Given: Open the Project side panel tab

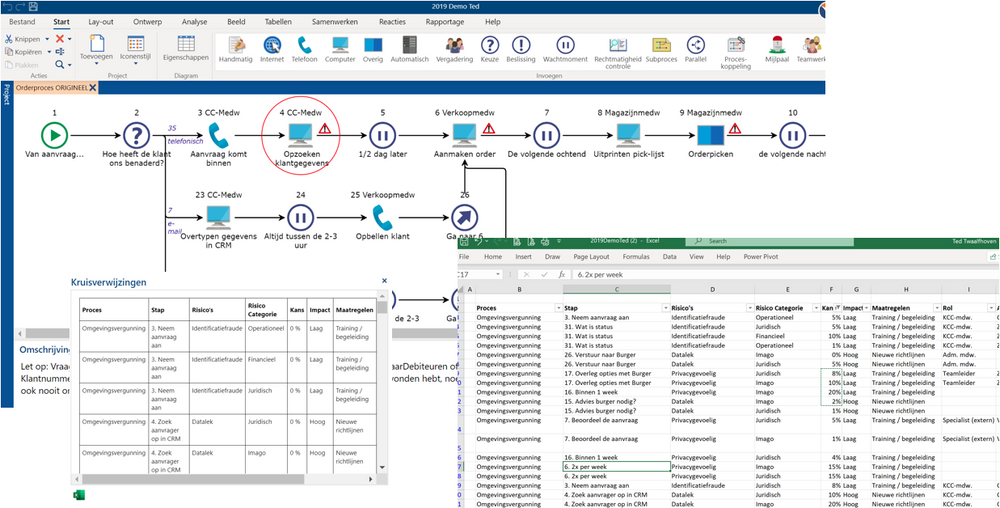Looking at the screenshot, I should click(6, 94).
